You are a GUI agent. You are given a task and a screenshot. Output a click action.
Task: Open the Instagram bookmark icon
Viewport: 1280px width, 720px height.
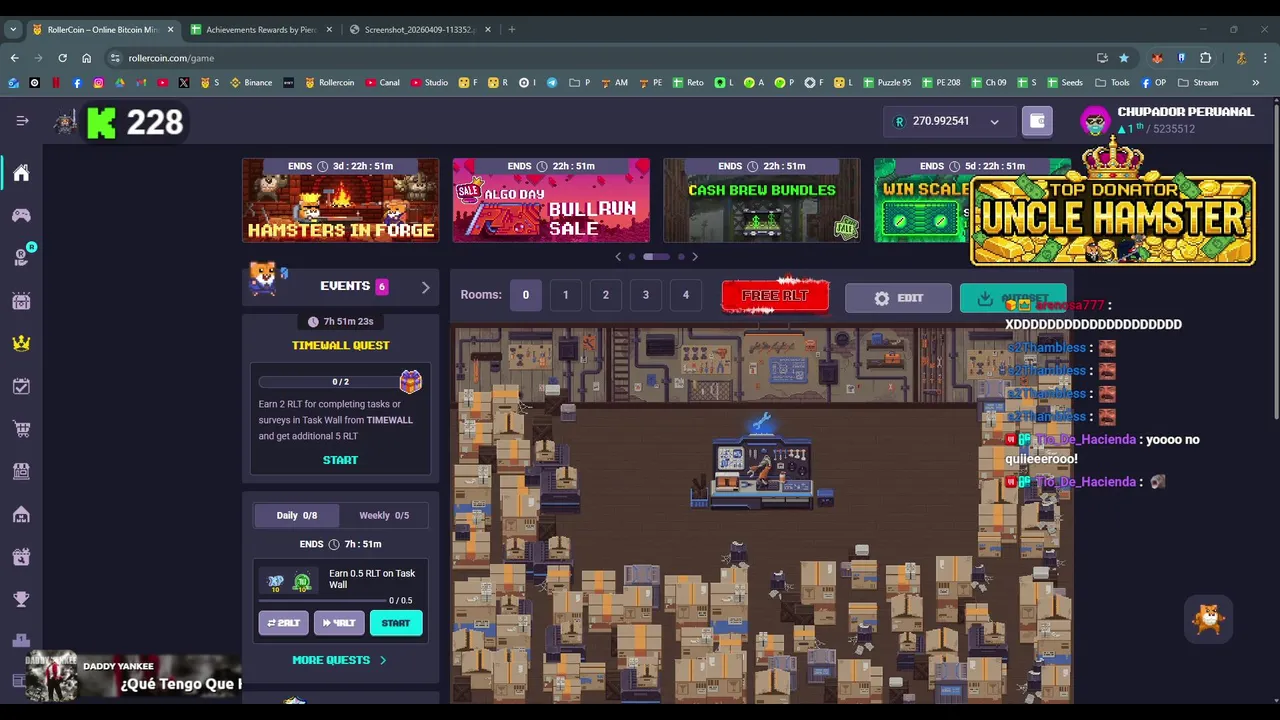98,83
